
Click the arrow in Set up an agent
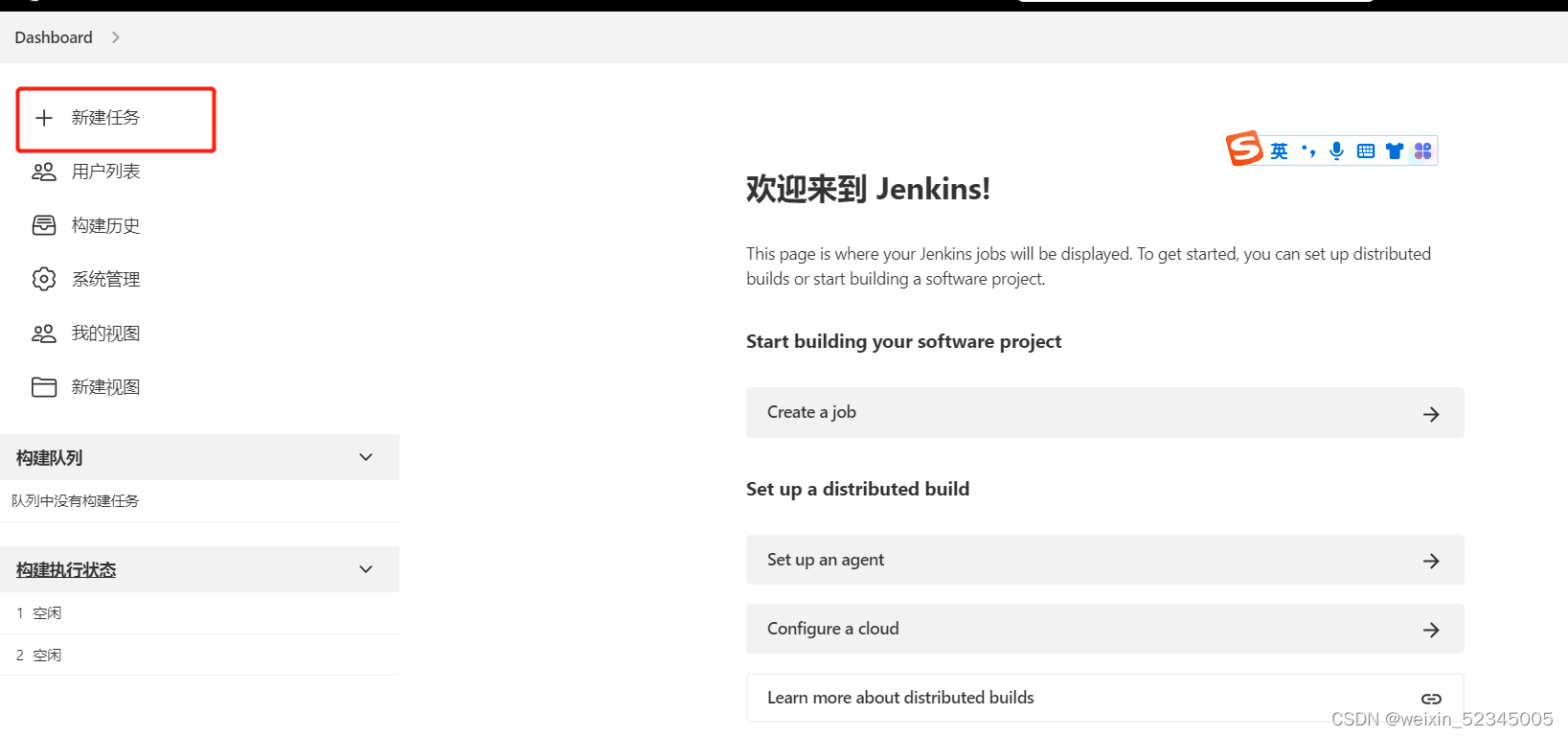click(1431, 561)
